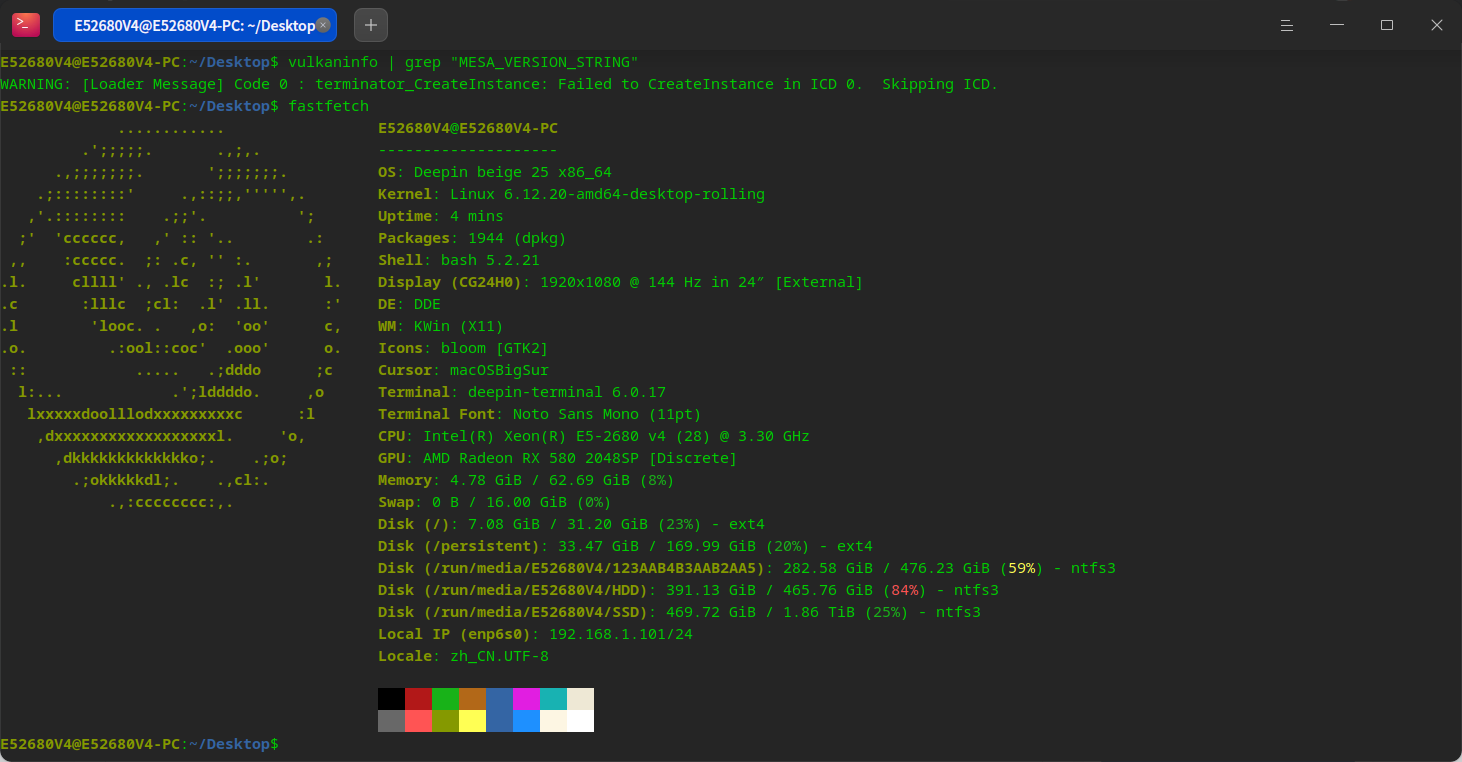The image size is (1462, 762).
Task: Click the Local IP 192.168.1.101/24 line
Action: pos(535,634)
